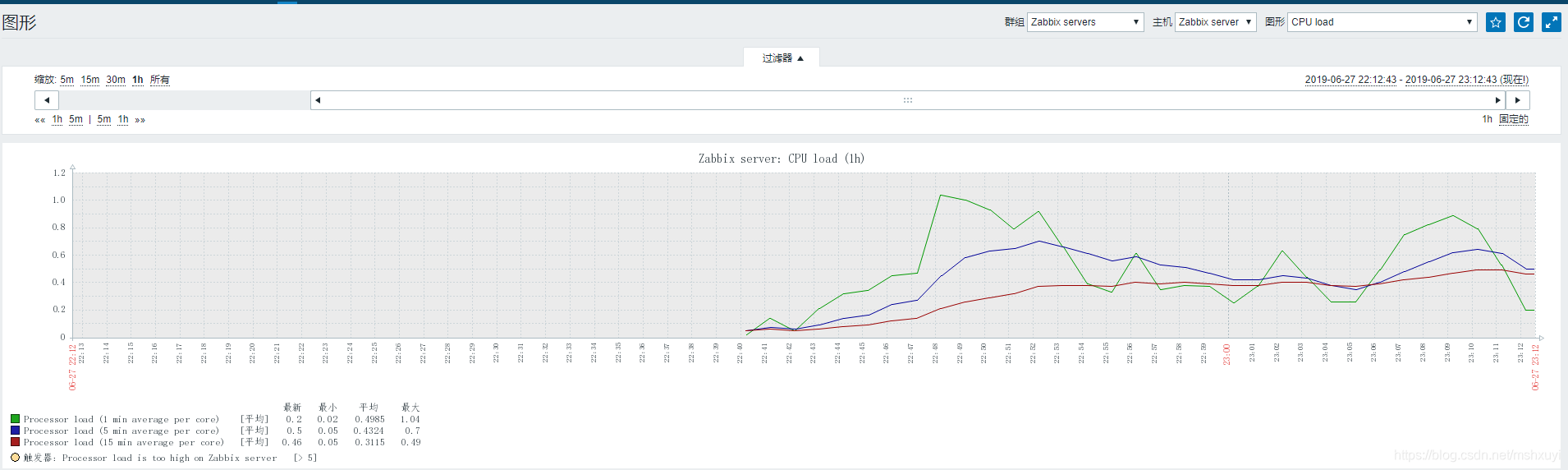The width and height of the screenshot is (1568, 470).
Task: Click the left arrow button of time scroll
Action: [47, 100]
